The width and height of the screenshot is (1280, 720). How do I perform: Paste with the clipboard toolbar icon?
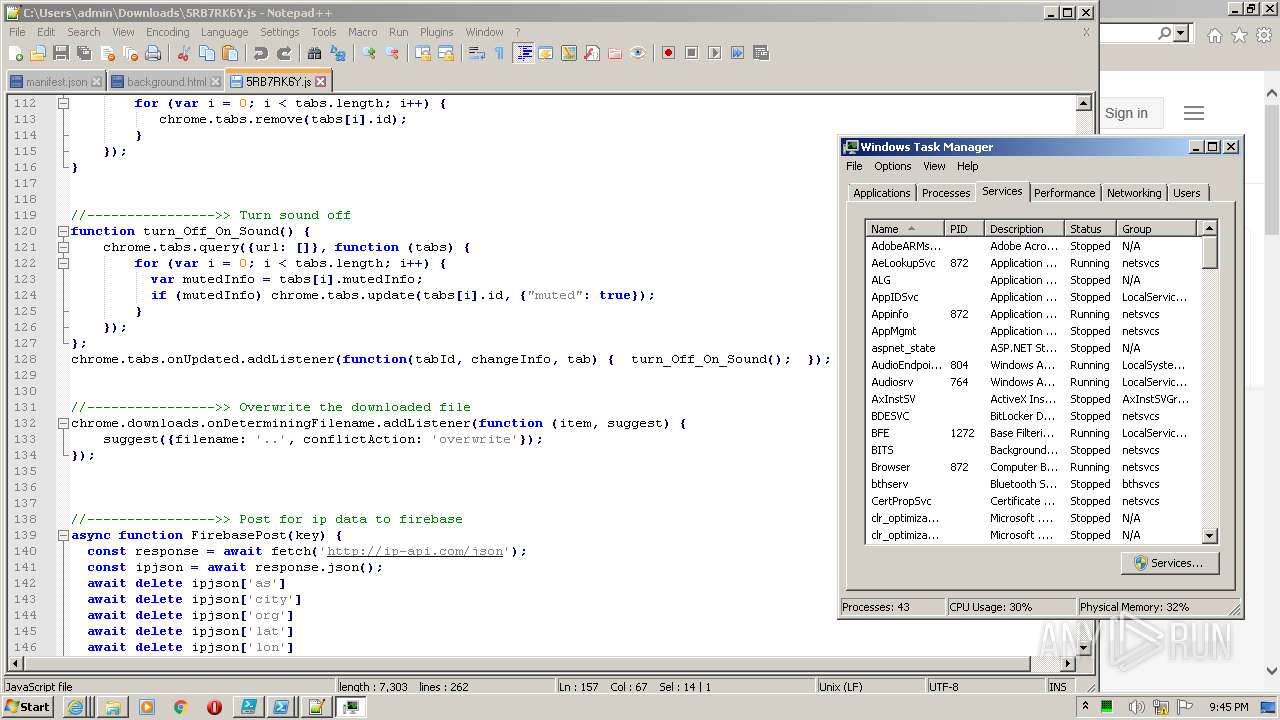pos(230,53)
